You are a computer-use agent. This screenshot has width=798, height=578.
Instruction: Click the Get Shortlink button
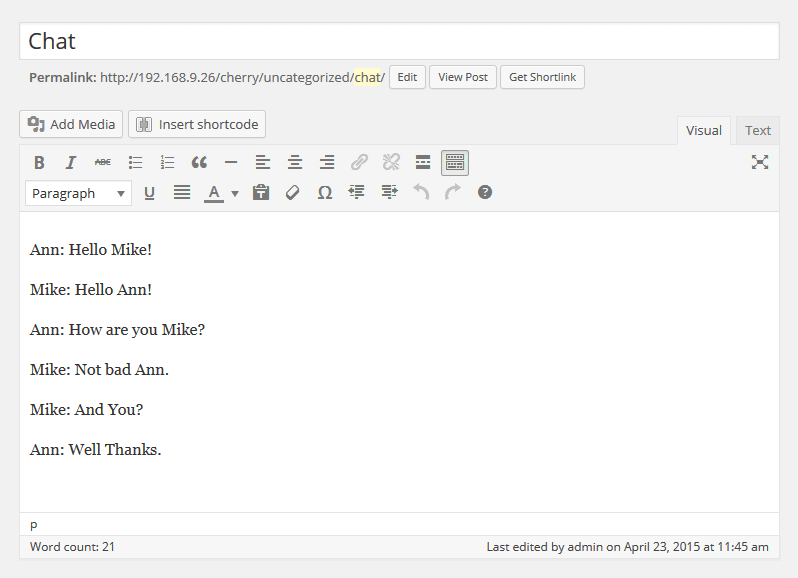click(542, 77)
